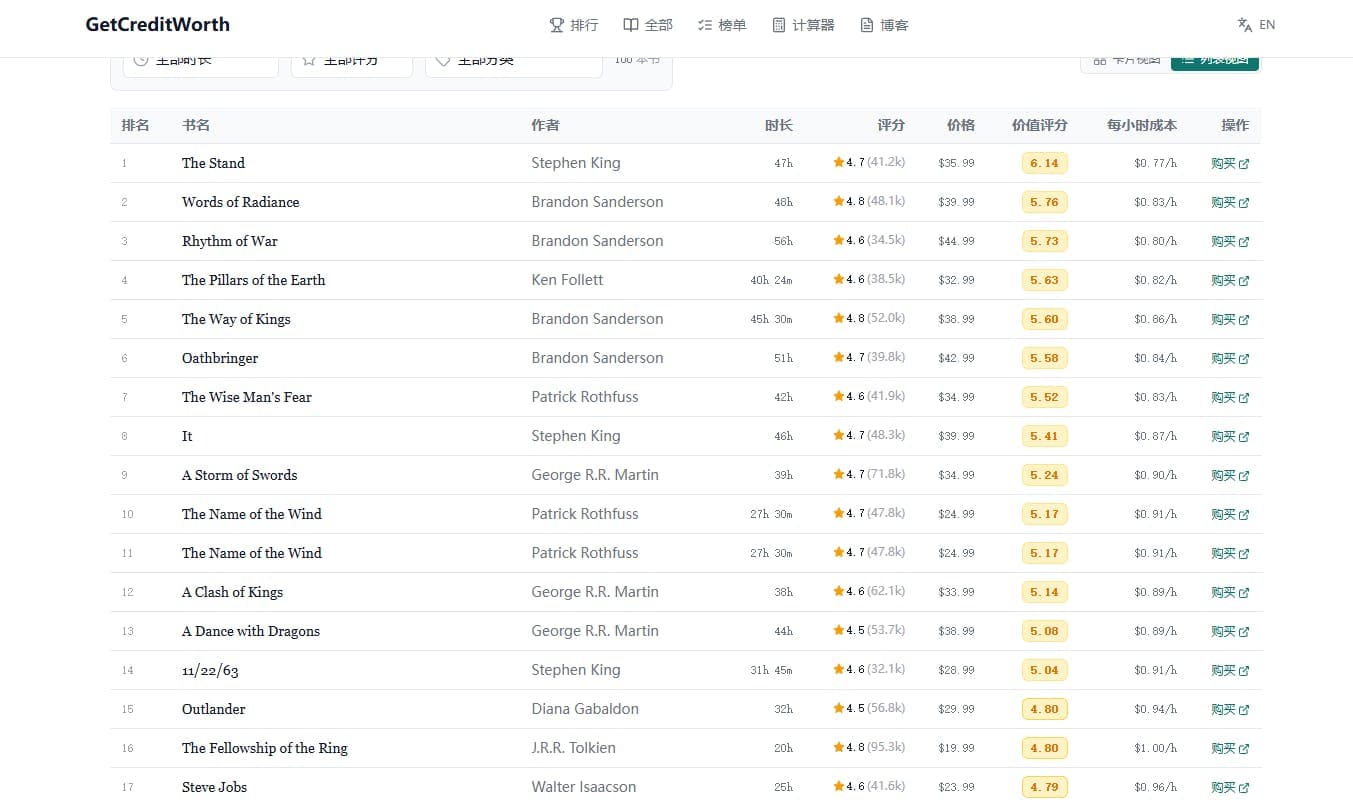Click author Ken Follett
The height and width of the screenshot is (805, 1353).
pyautogui.click(x=568, y=280)
